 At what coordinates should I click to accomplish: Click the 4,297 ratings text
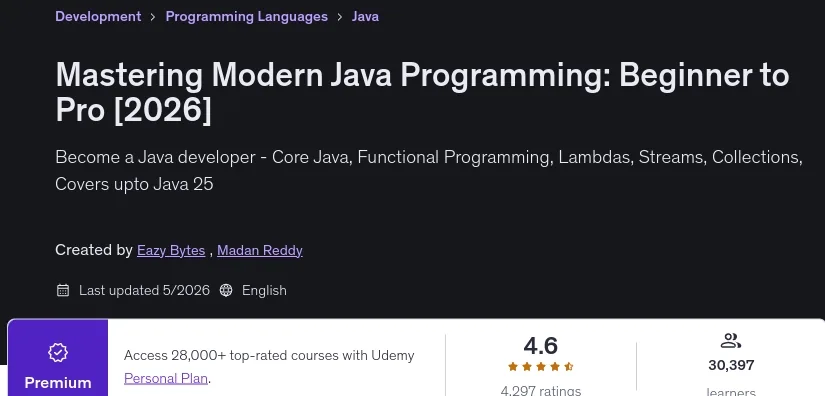[x=540, y=390]
